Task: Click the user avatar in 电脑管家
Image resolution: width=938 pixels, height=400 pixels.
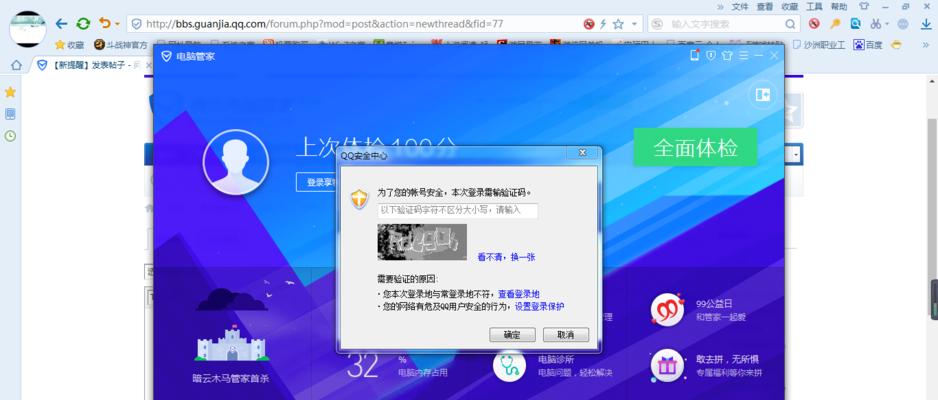Action: (236, 161)
